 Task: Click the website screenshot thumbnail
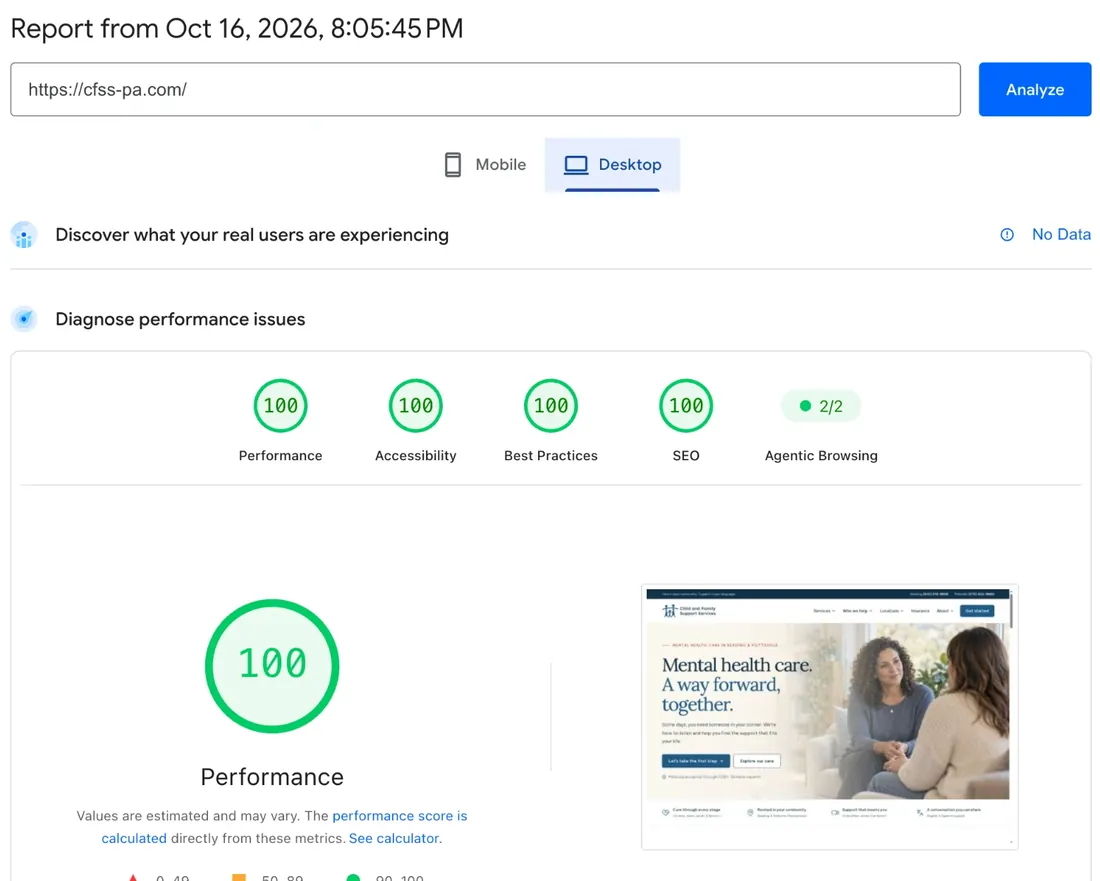tap(829, 717)
